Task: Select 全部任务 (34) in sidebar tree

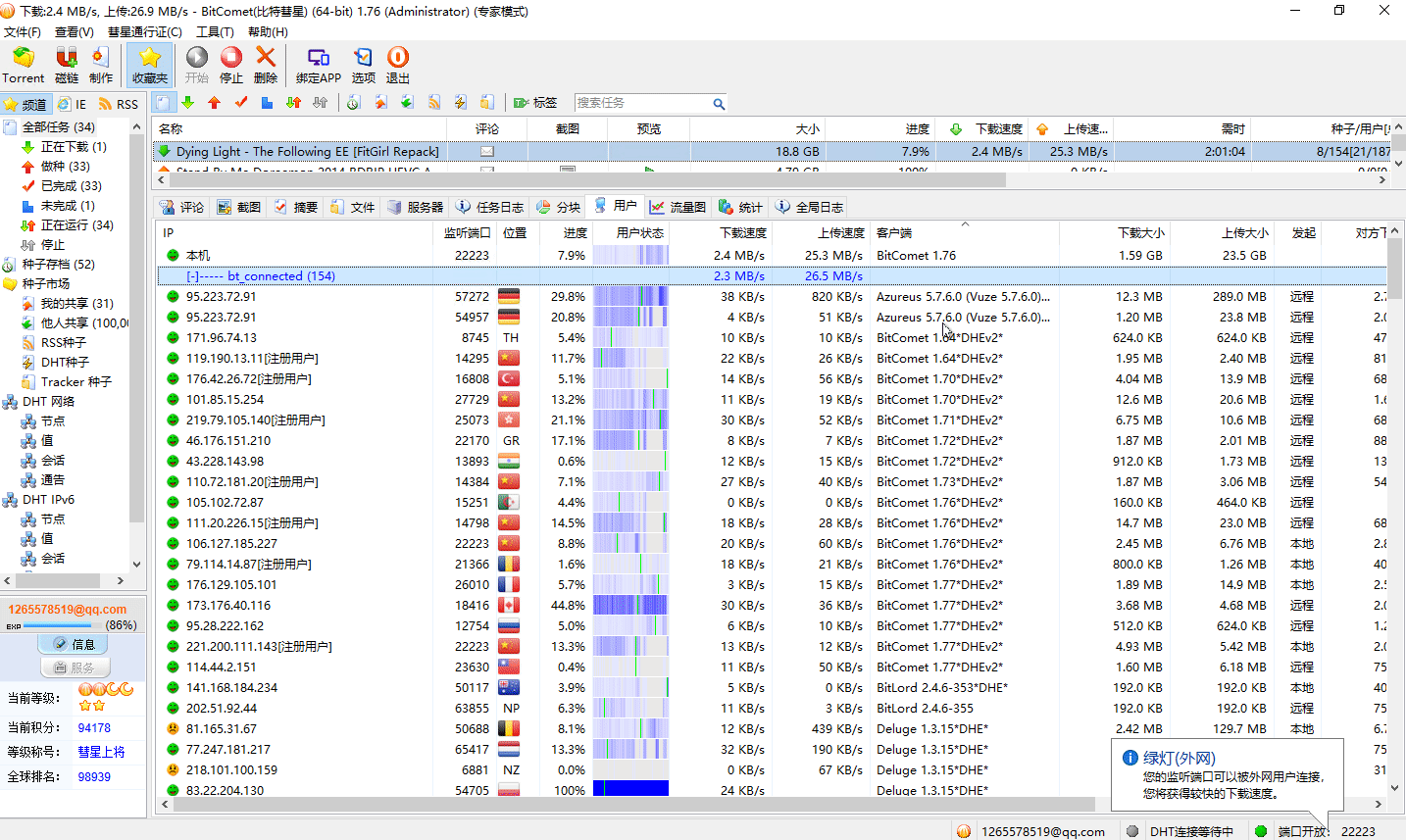Action: 58,126
